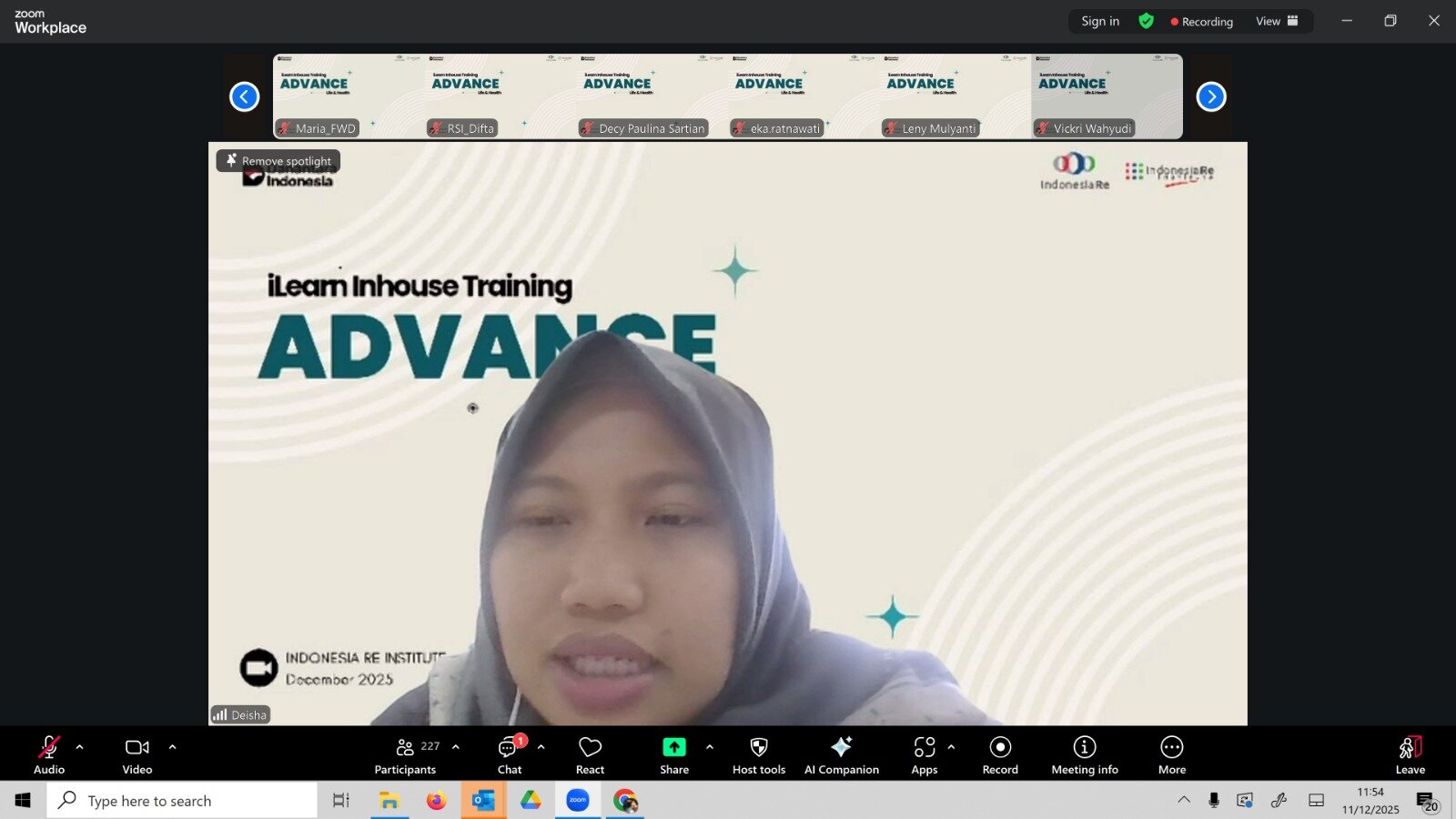
Task: Open the View layout menu
Action: coord(1277,21)
